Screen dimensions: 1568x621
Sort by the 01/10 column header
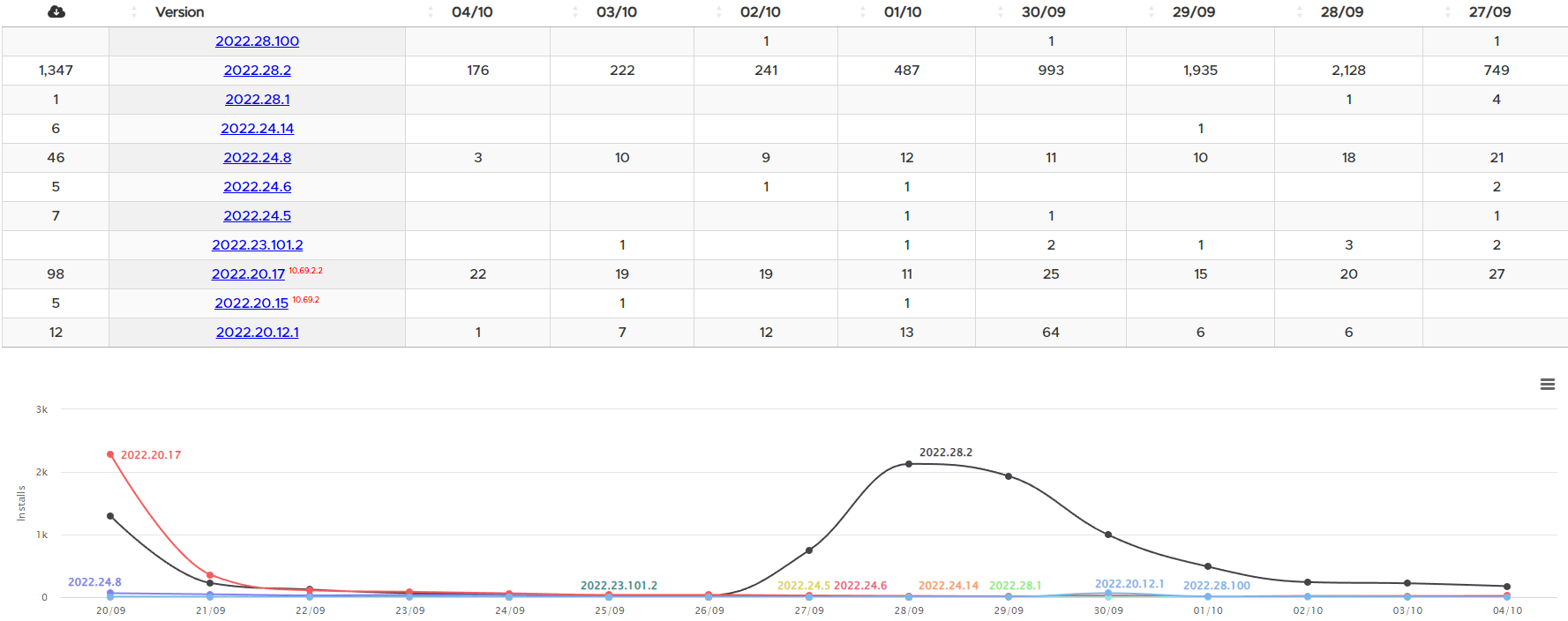[903, 12]
